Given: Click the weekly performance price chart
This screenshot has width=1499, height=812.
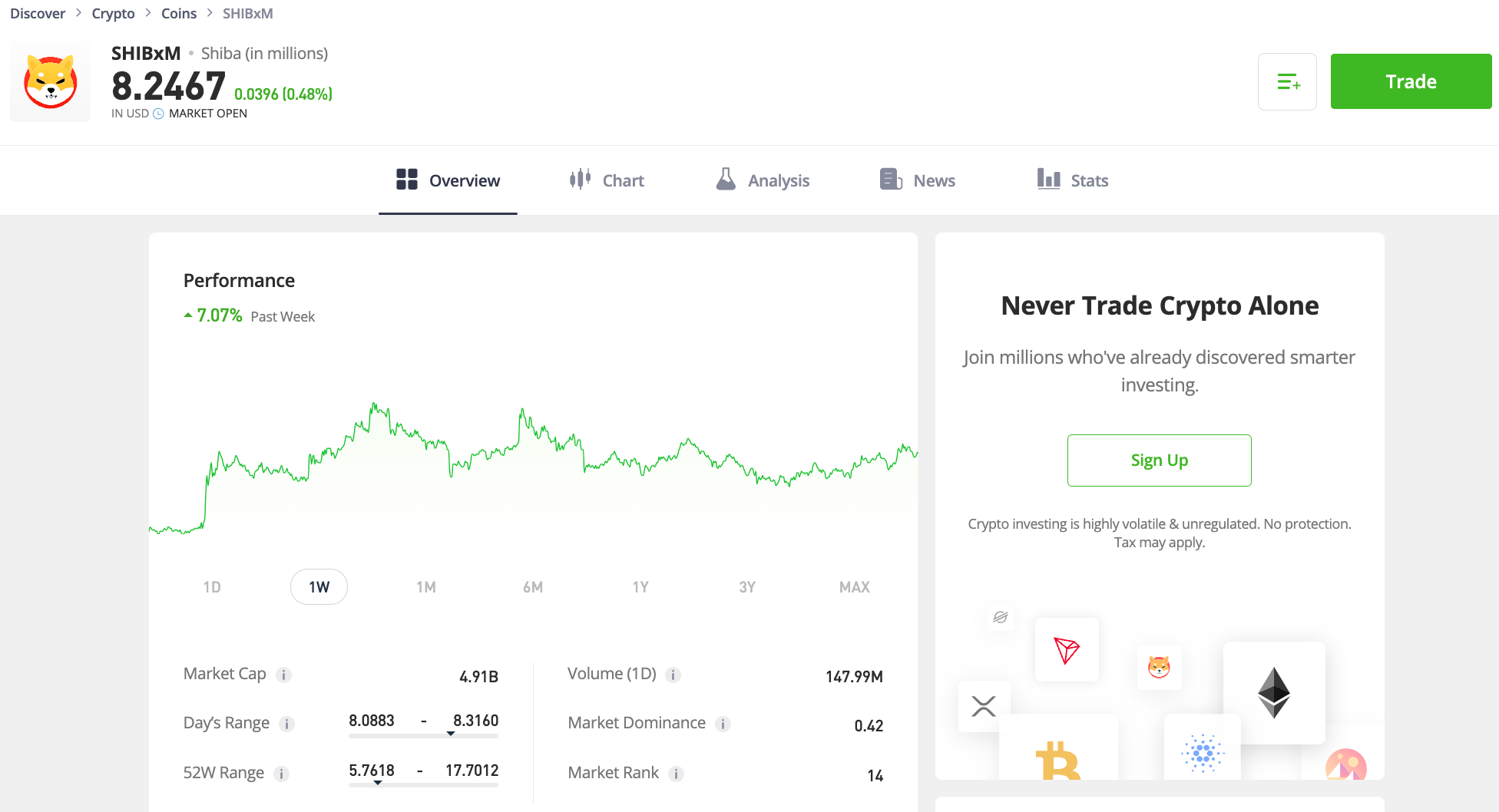Looking at the screenshot, I should tap(533, 468).
